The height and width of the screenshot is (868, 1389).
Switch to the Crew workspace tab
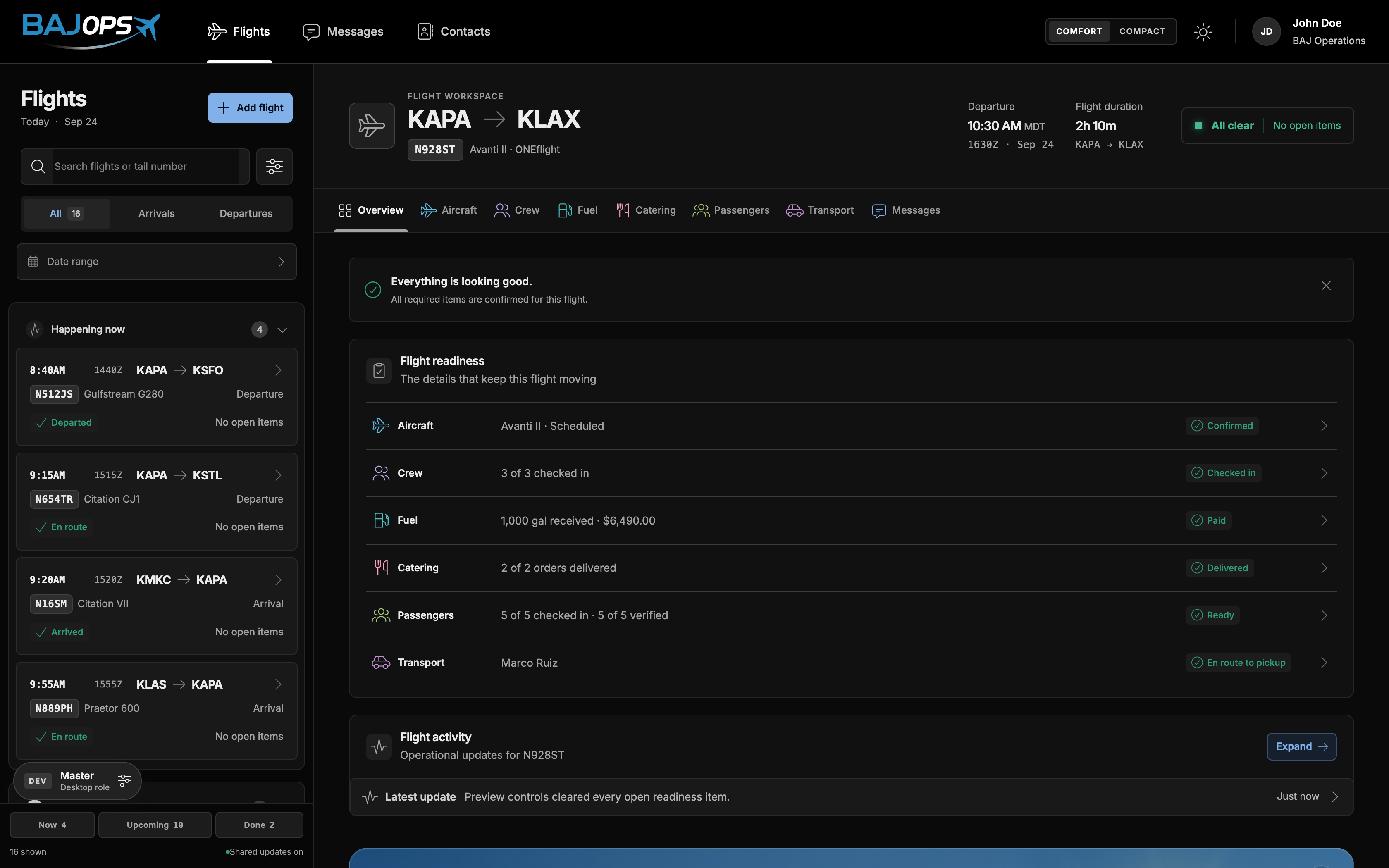[517, 210]
